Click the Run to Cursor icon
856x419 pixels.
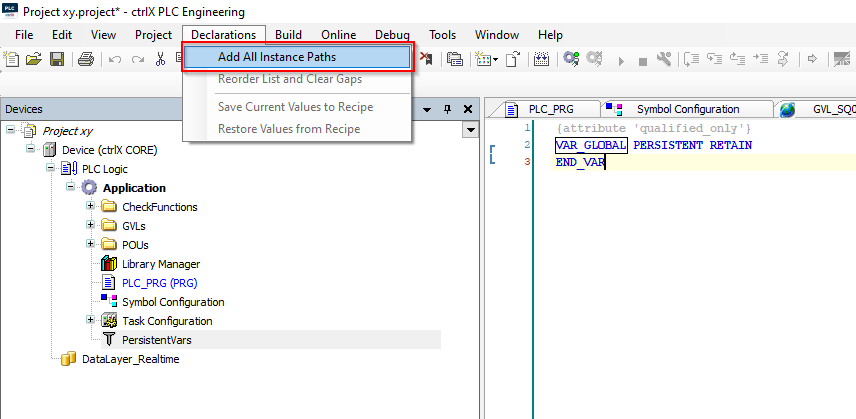[760, 58]
